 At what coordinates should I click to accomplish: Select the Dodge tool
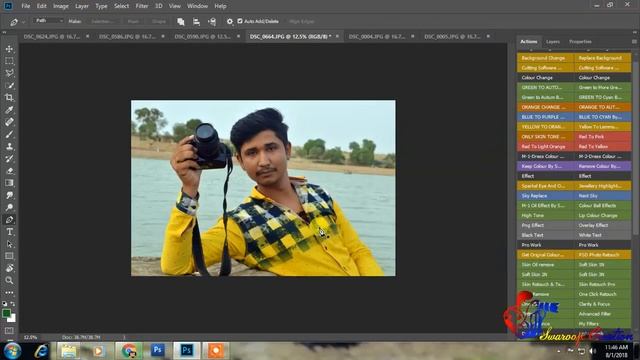[x=9, y=207]
